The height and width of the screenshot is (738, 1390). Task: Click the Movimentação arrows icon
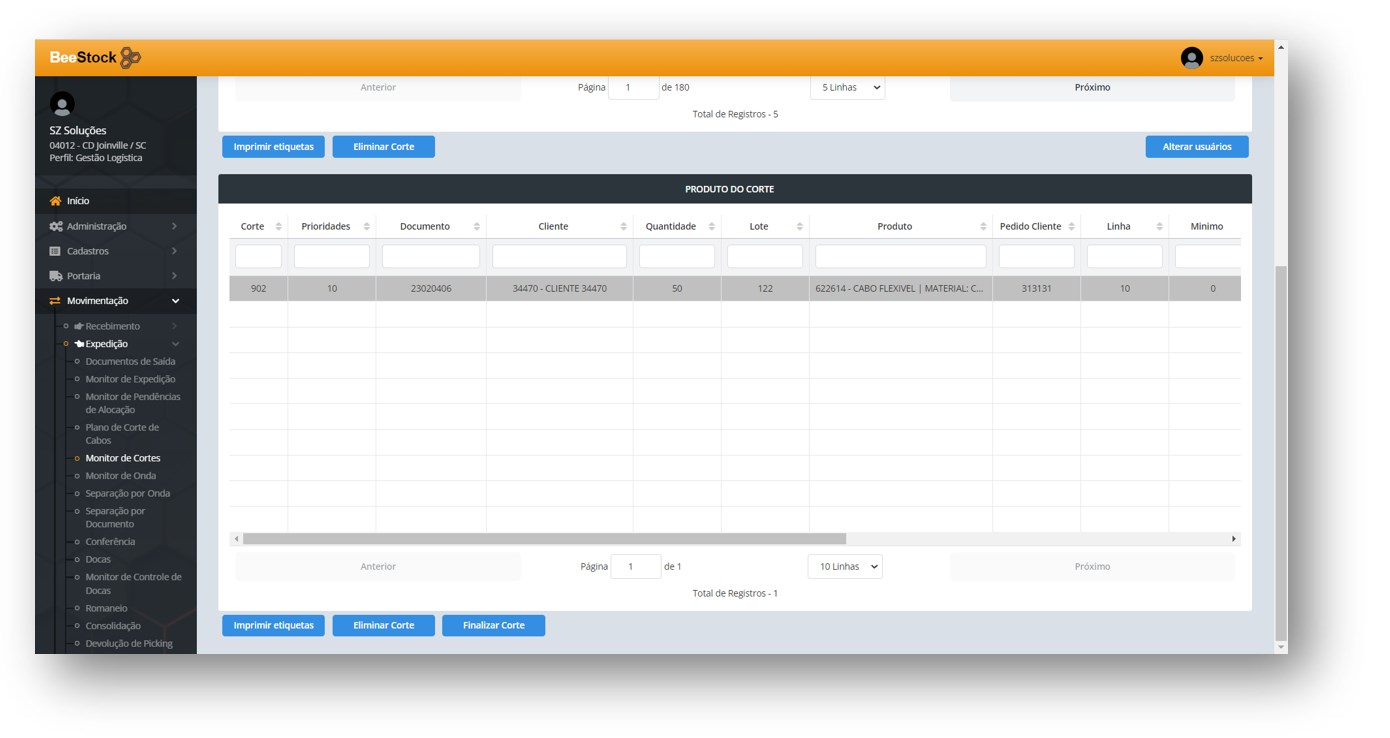pos(56,301)
